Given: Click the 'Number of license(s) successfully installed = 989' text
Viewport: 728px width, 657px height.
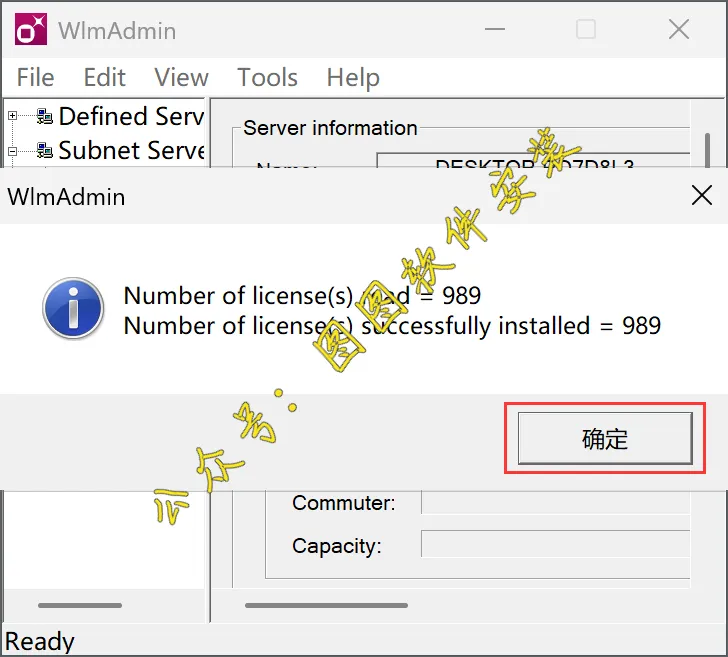Looking at the screenshot, I should tap(392, 325).
